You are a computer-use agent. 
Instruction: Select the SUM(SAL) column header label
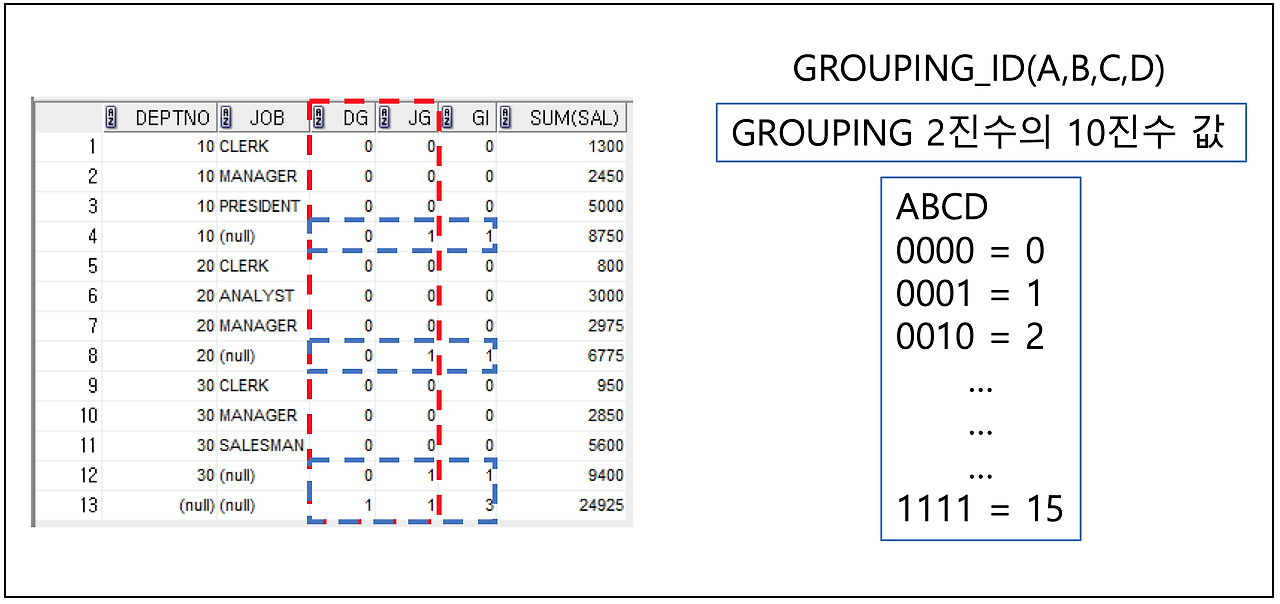point(574,118)
